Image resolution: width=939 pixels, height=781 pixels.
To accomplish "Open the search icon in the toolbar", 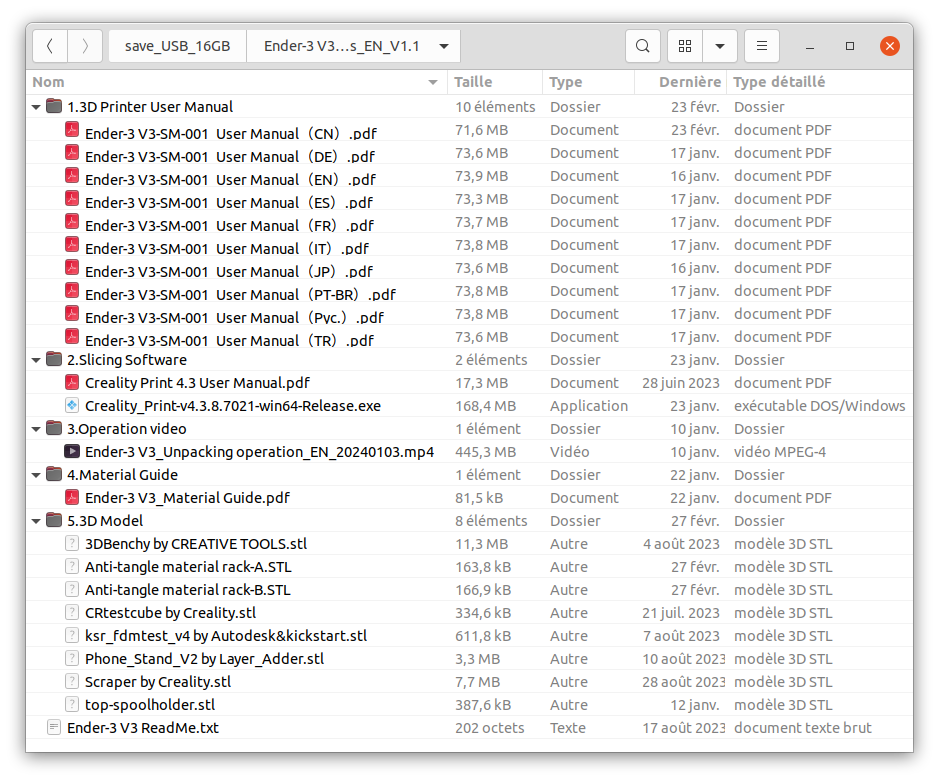I will coord(643,46).
